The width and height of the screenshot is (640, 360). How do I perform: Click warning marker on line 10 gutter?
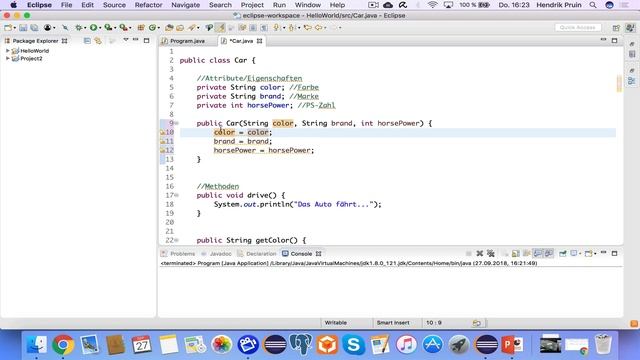162,132
